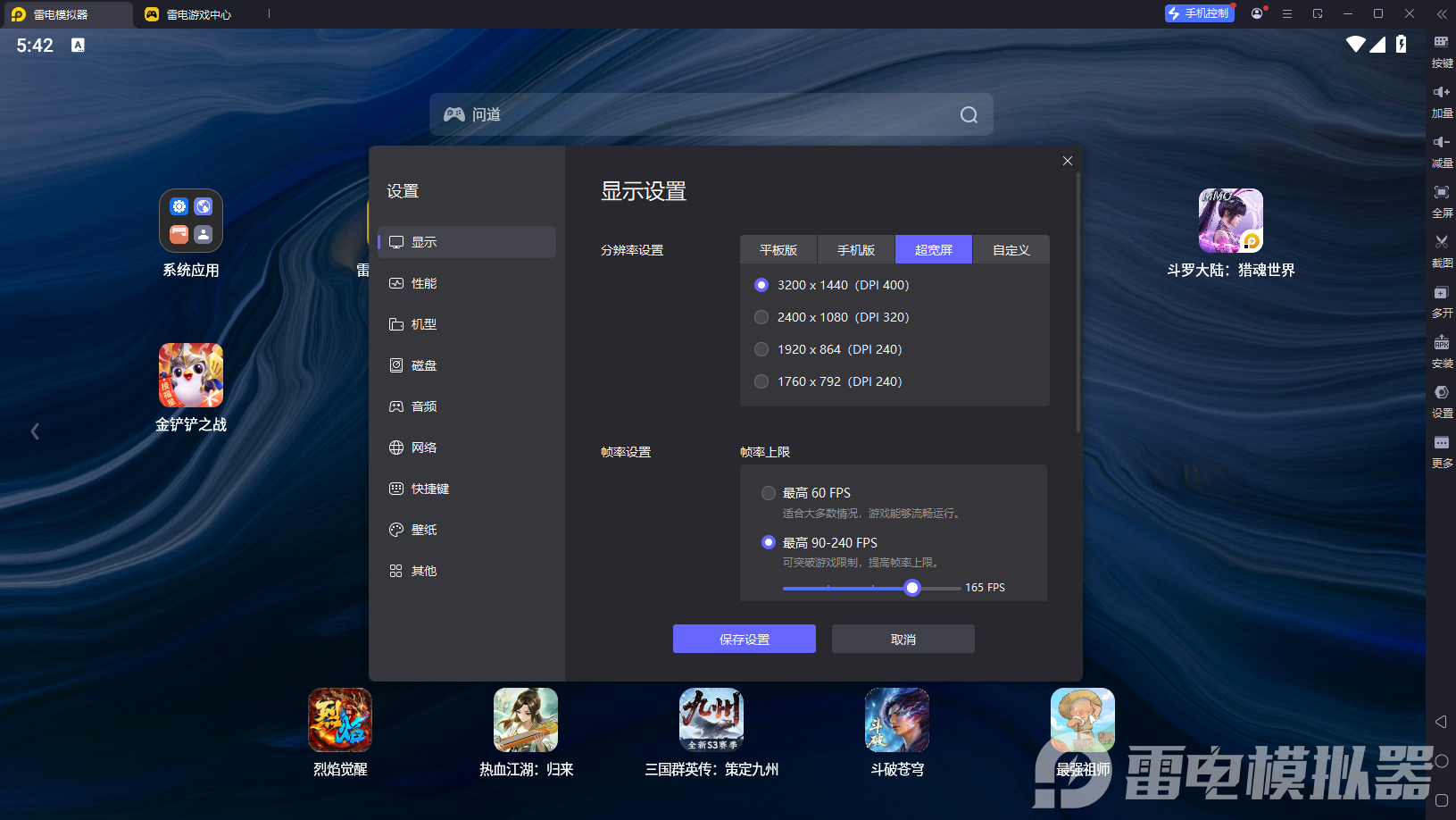
Task: Click the 取消 button
Action: pyautogui.click(x=903, y=639)
